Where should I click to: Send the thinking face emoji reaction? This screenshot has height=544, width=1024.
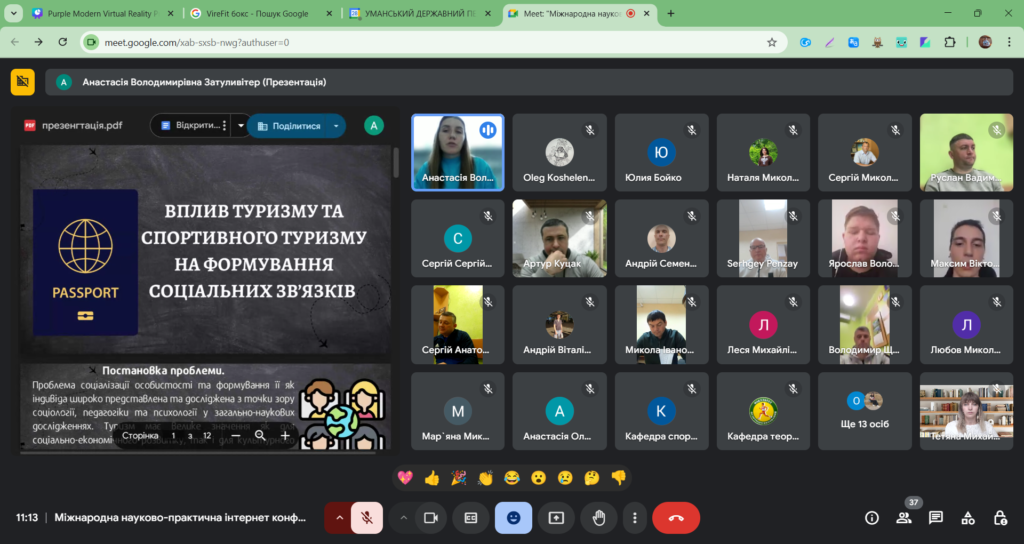592,478
